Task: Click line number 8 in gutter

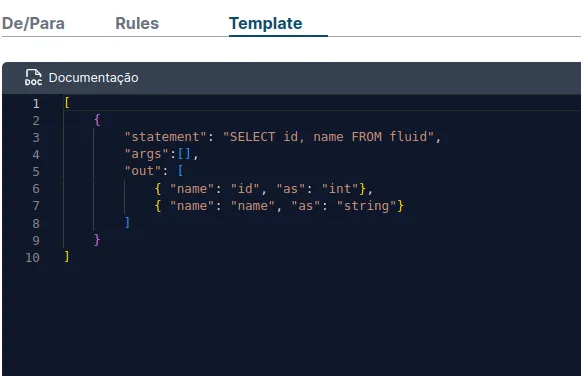Action: tap(36, 223)
